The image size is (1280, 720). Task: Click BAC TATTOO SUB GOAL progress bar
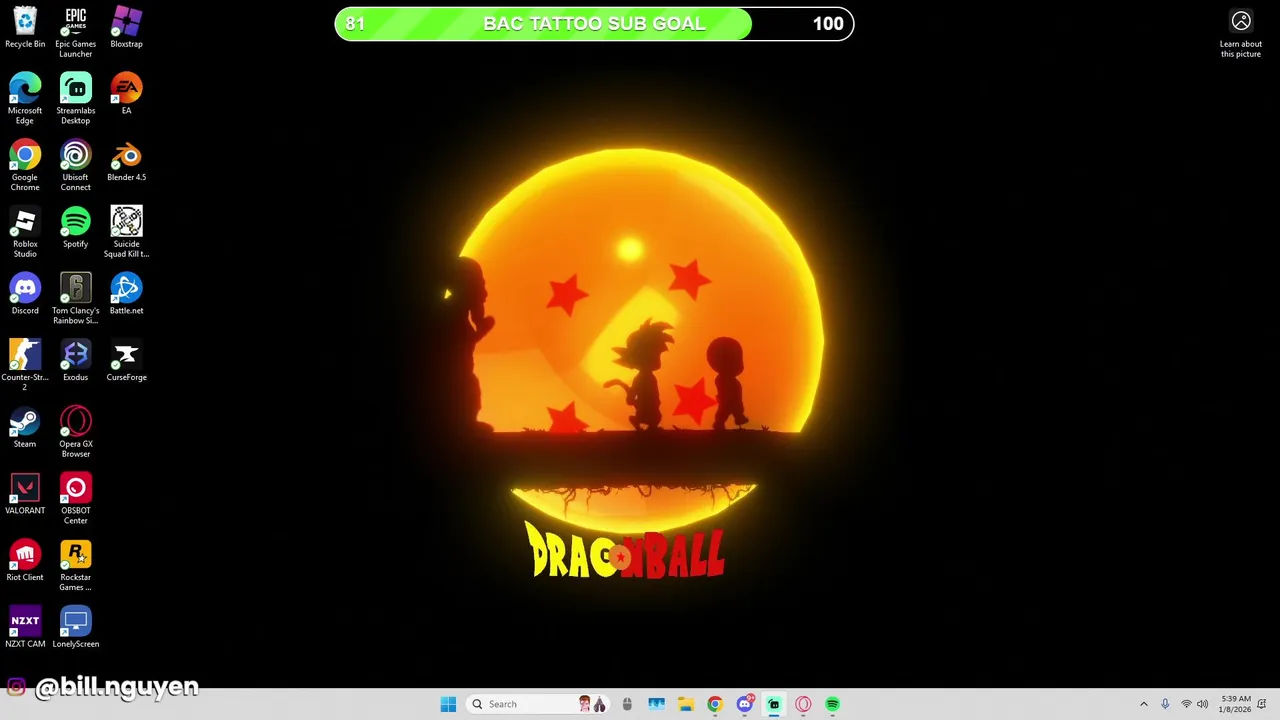[594, 24]
